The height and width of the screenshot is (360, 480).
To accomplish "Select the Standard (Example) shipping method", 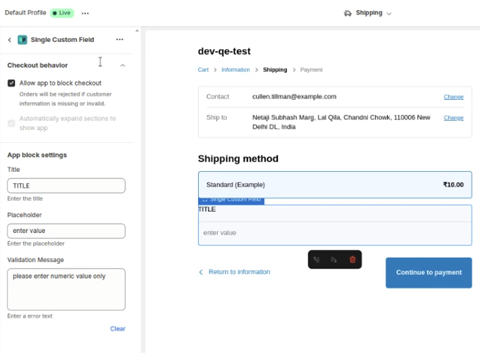I will 335,185.
